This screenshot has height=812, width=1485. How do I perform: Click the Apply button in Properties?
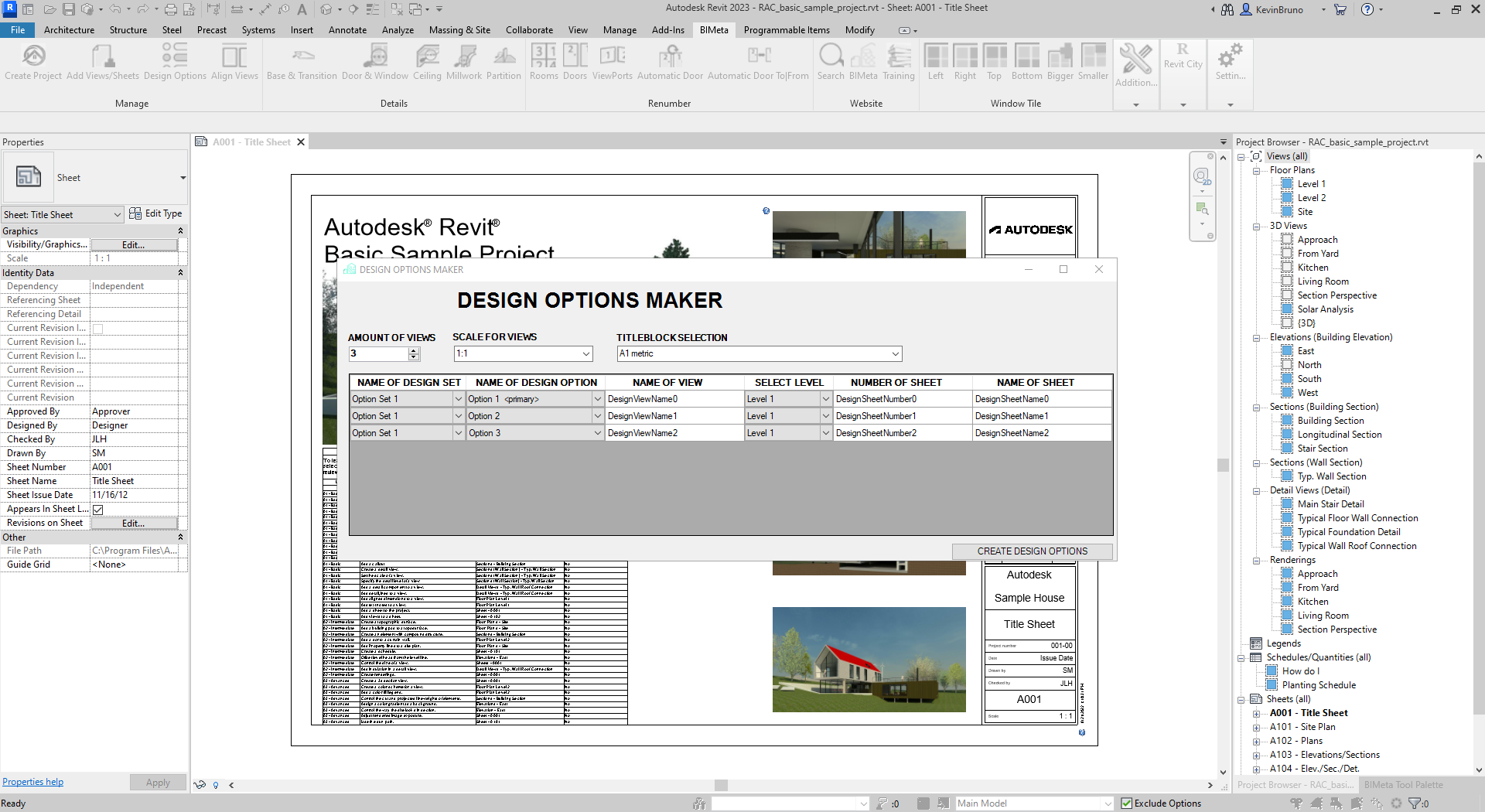[158, 783]
